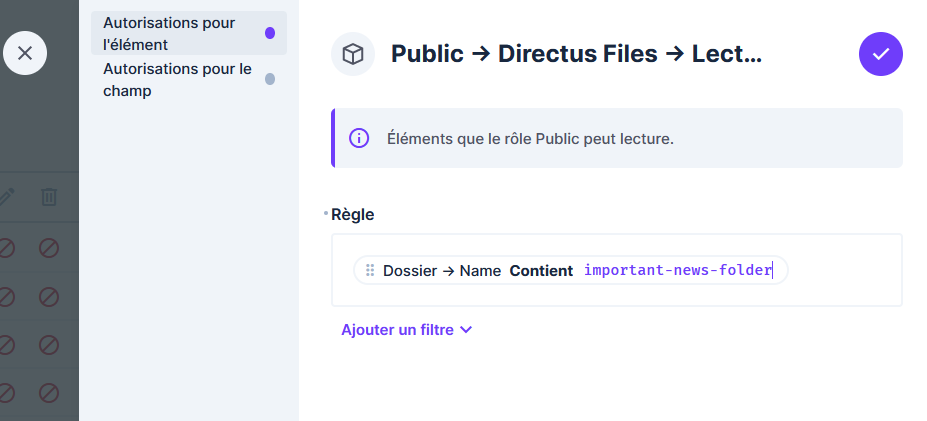Viewport: 927px width, 421px height.
Task: Select the "Dossier → Name" field selector
Action: click(442, 270)
